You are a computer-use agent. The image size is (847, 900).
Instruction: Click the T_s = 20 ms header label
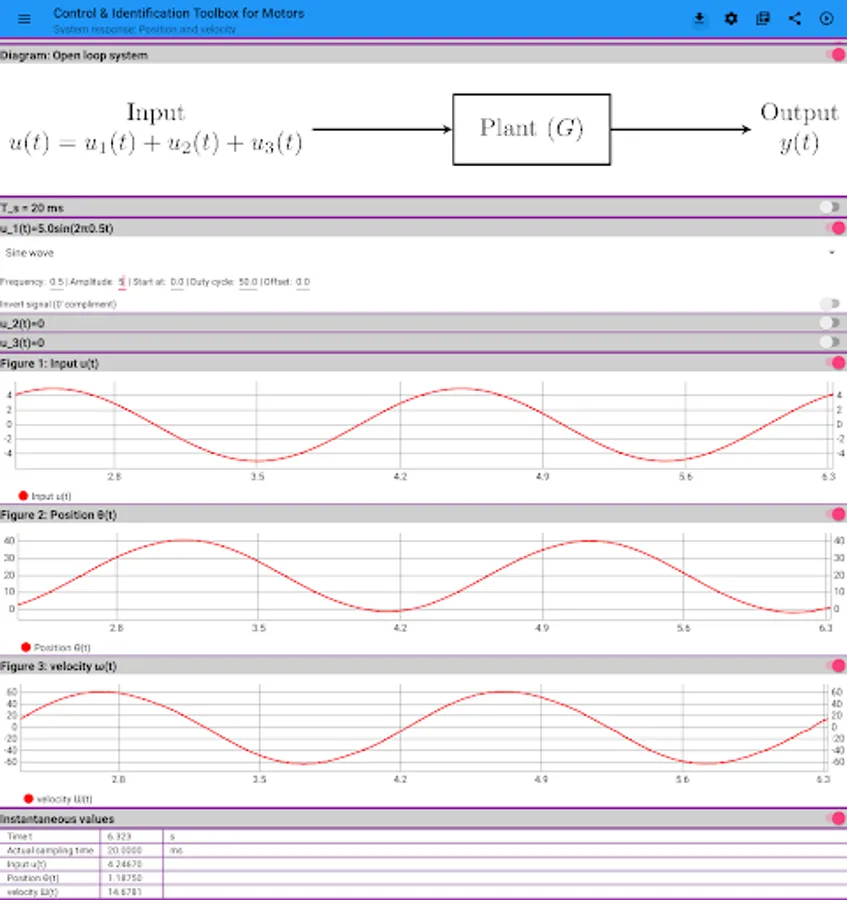coord(32,208)
